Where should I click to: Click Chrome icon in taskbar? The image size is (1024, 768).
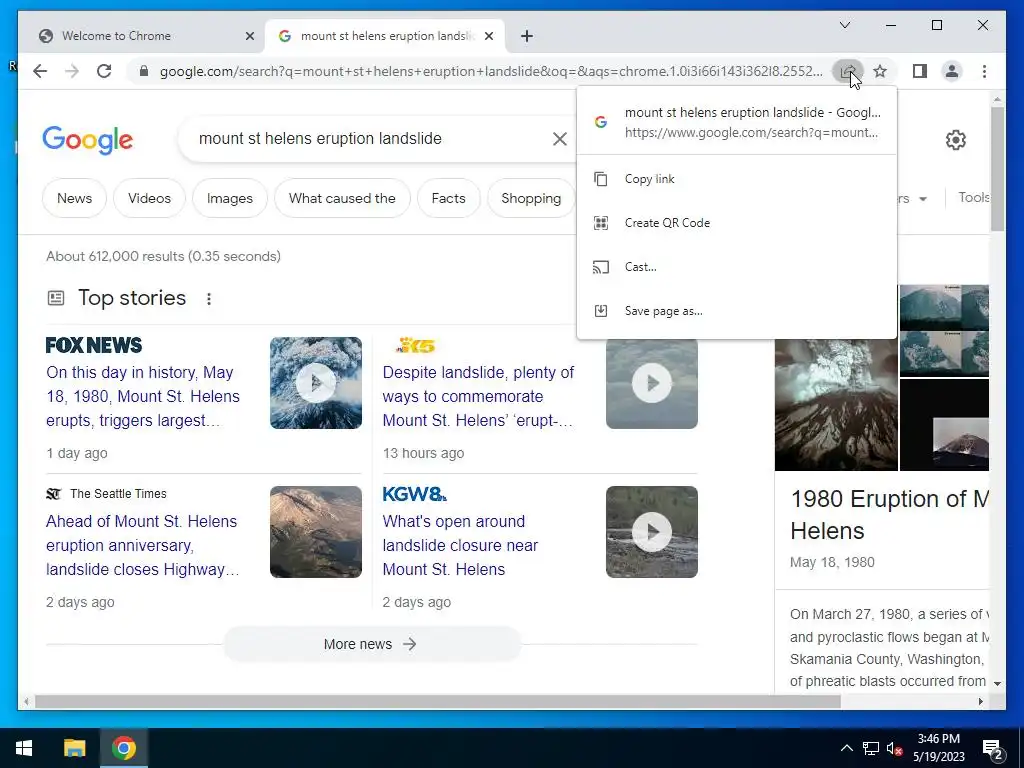pyautogui.click(x=123, y=748)
